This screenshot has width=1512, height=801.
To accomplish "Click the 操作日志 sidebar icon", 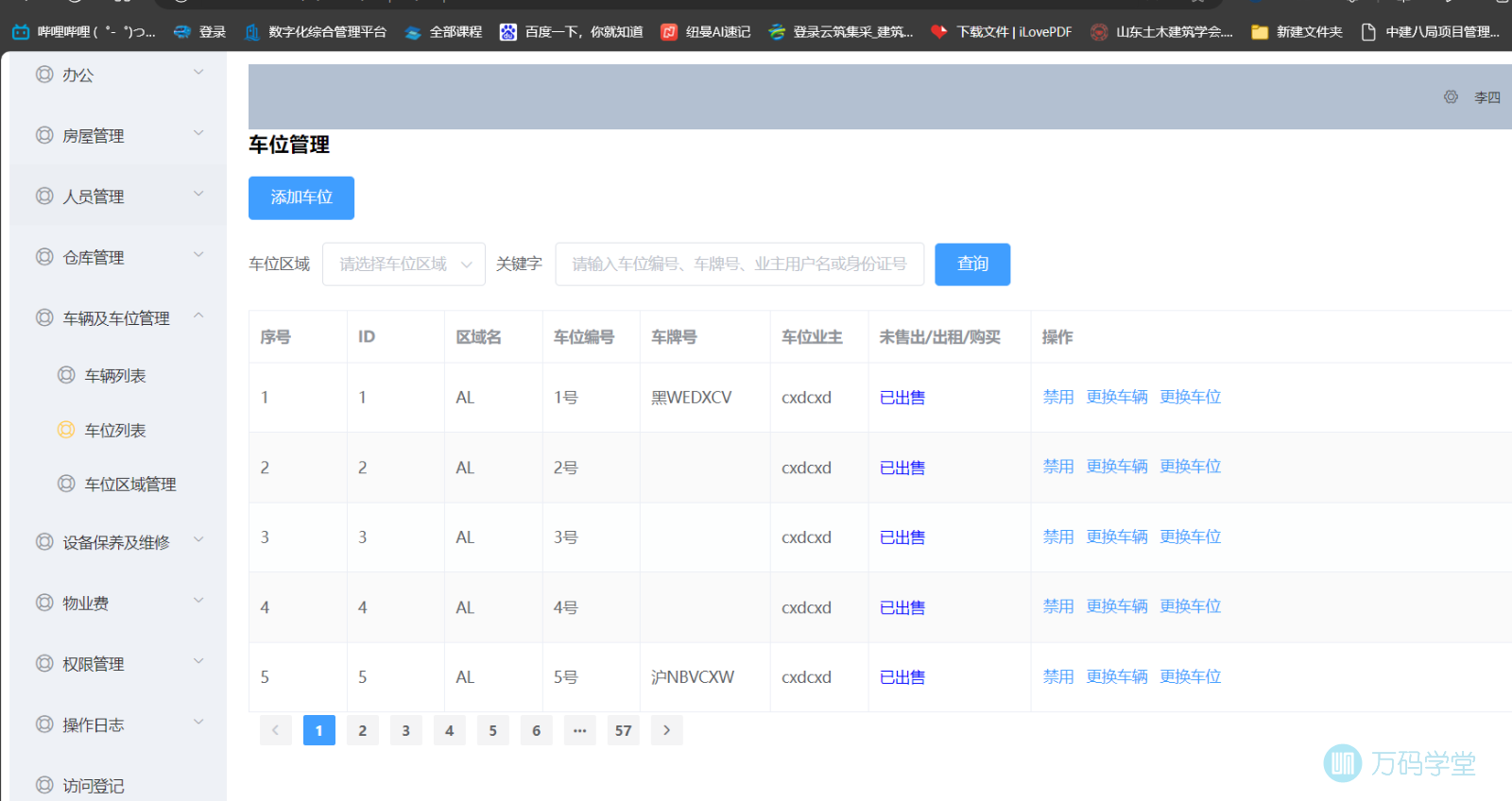I will tap(44, 724).
